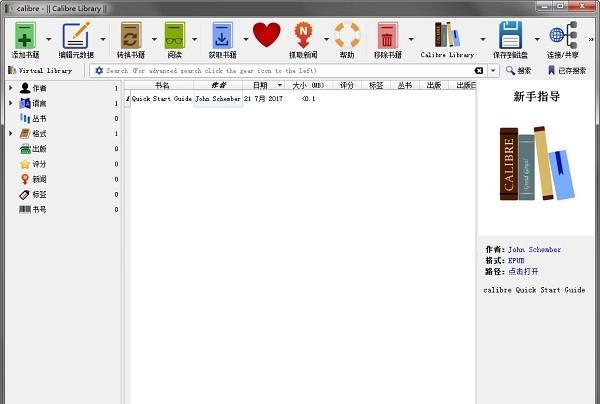Screen dimensions: 600x404
Task: Clear the search box with the X icon
Action: [479, 71]
